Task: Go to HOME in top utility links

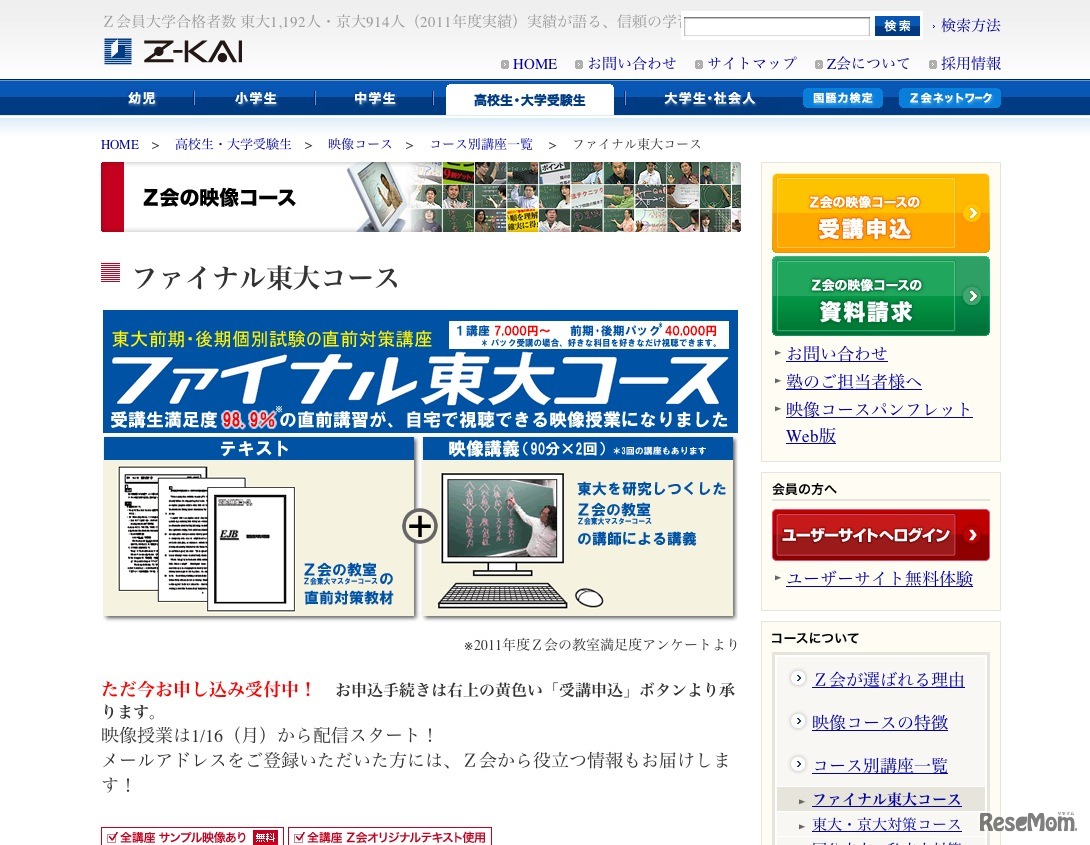Action: [x=535, y=64]
